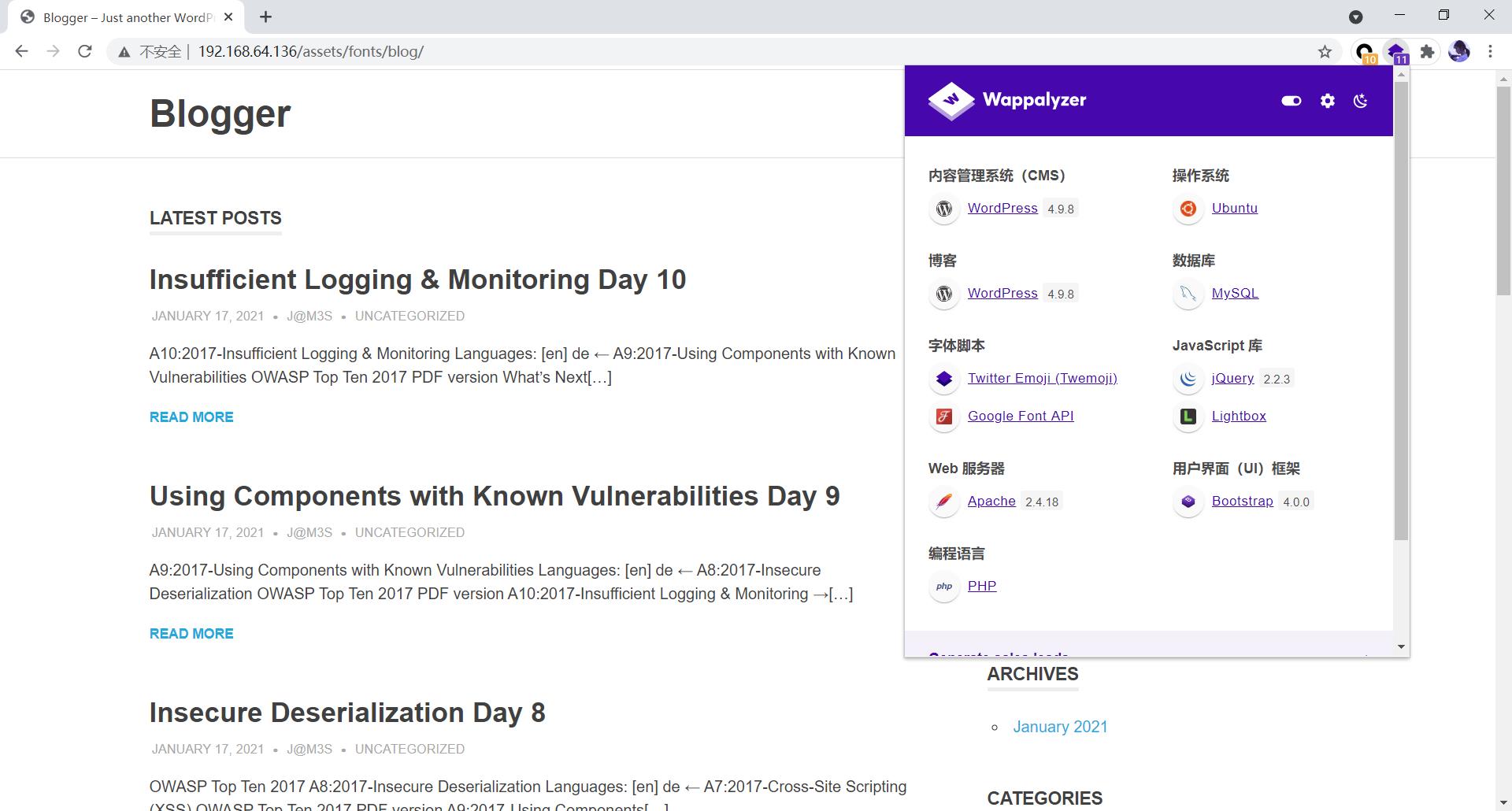1512x811 pixels.
Task: Open the MySQL technology link
Action: [1235, 293]
